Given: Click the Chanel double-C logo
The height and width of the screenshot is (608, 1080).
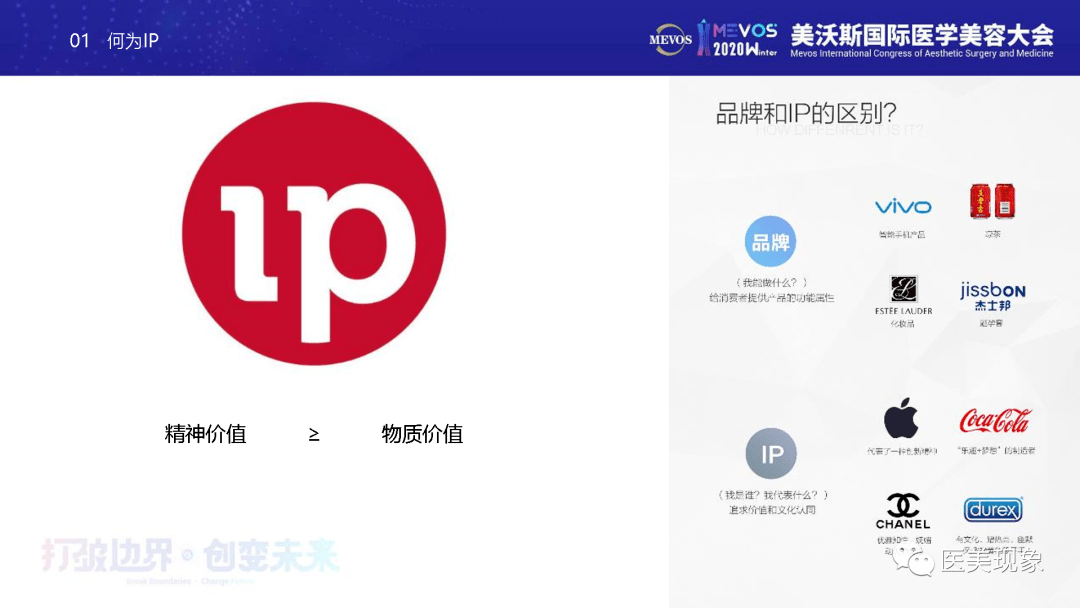Looking at the screenshot, I should point(903,511).
